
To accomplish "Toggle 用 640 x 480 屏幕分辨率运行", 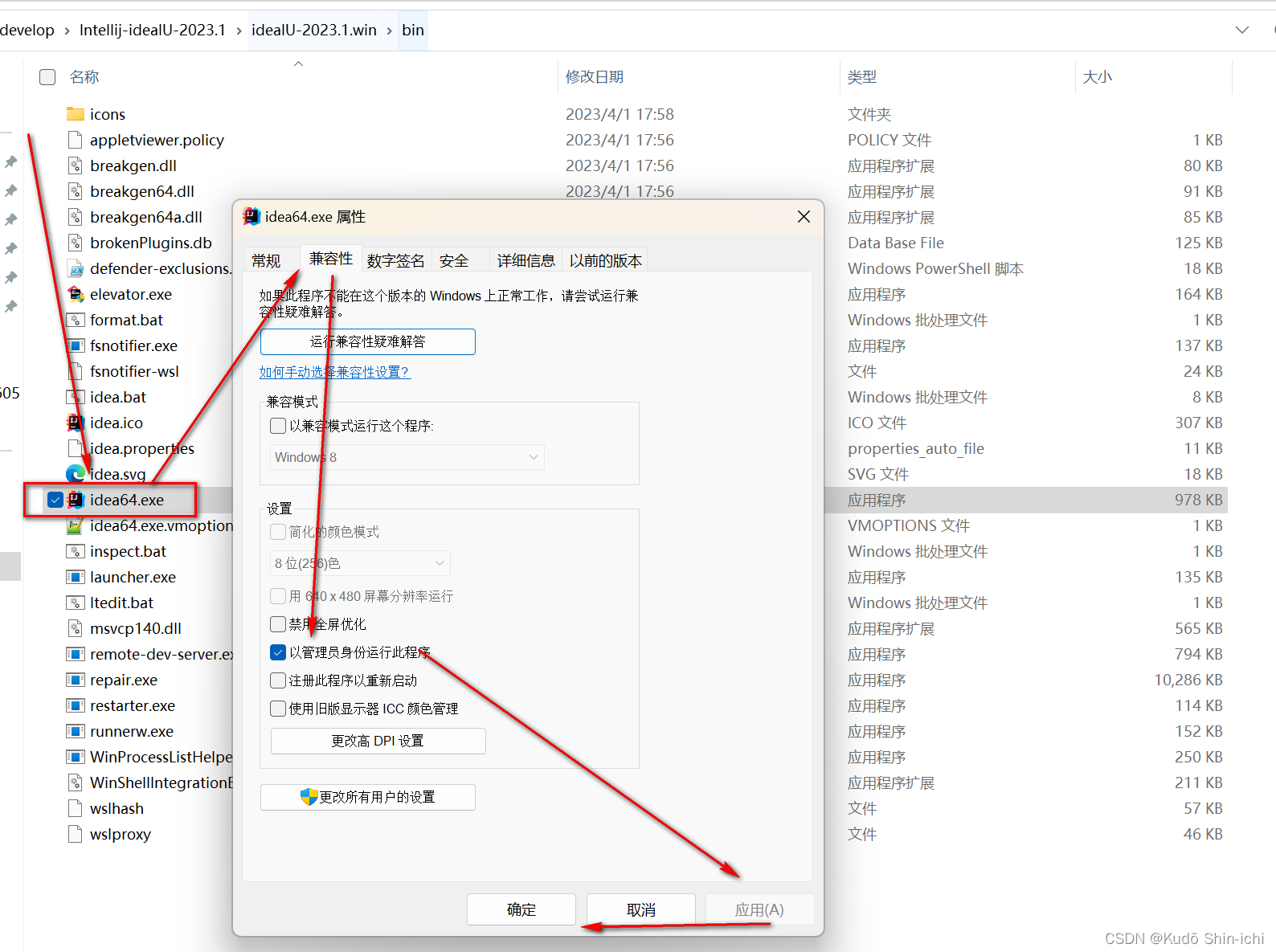I will coord(278,596).
